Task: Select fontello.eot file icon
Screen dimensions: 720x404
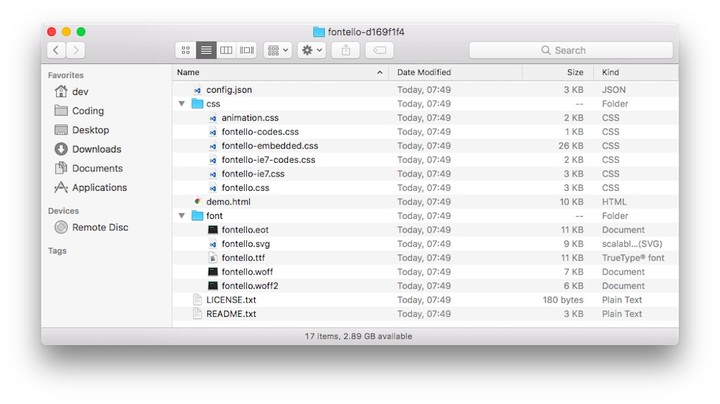Action: point(213,230)
